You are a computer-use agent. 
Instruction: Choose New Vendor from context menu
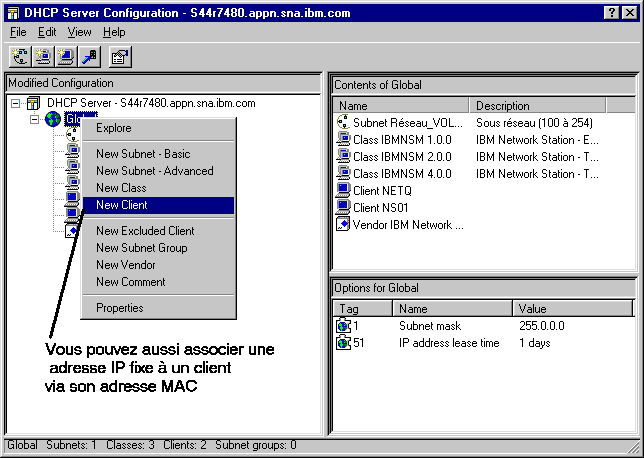pyautogui.click(x=159, y=265)
